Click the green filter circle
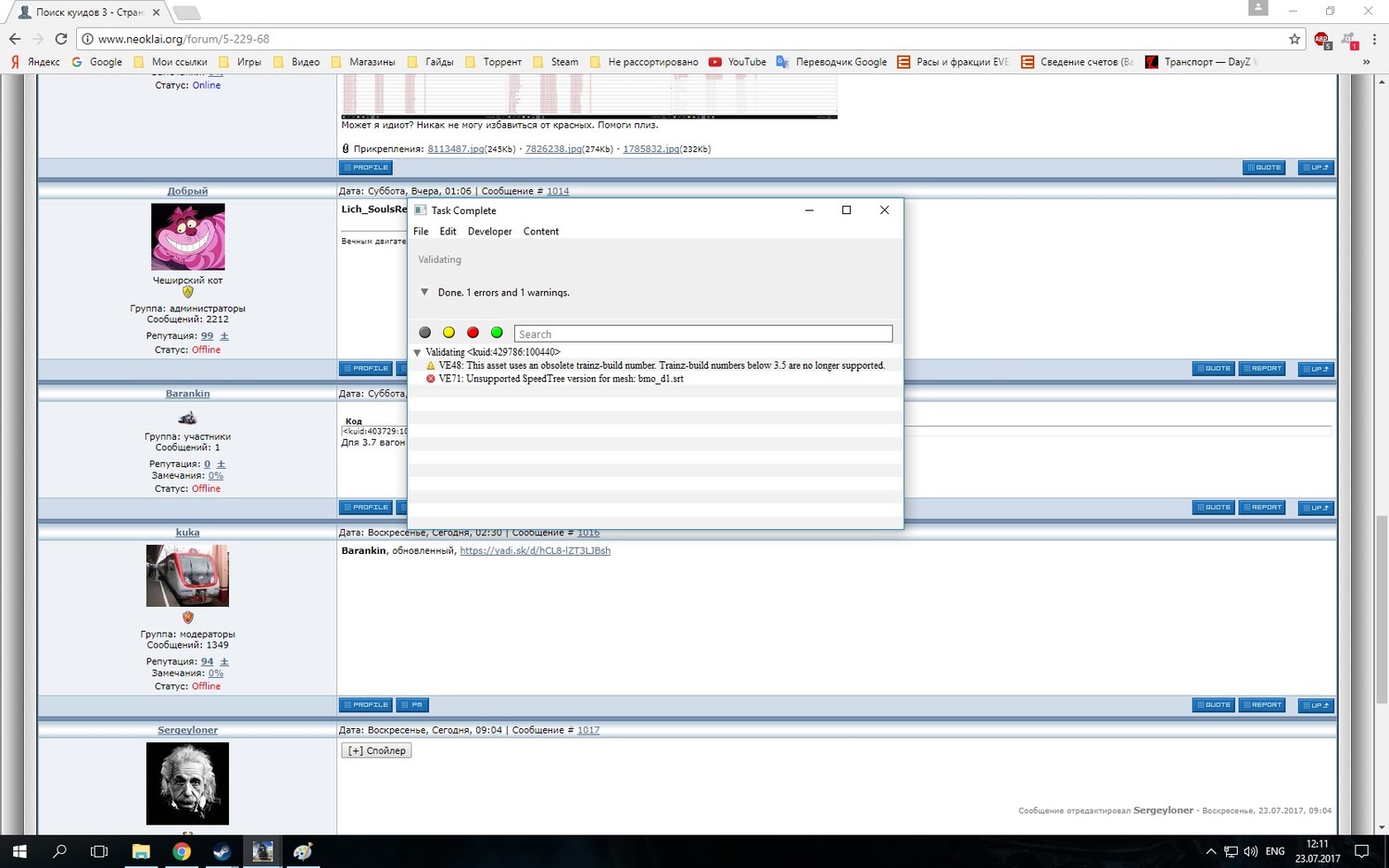The width and height of the screenshot is (1389, 868). (497, 333)
